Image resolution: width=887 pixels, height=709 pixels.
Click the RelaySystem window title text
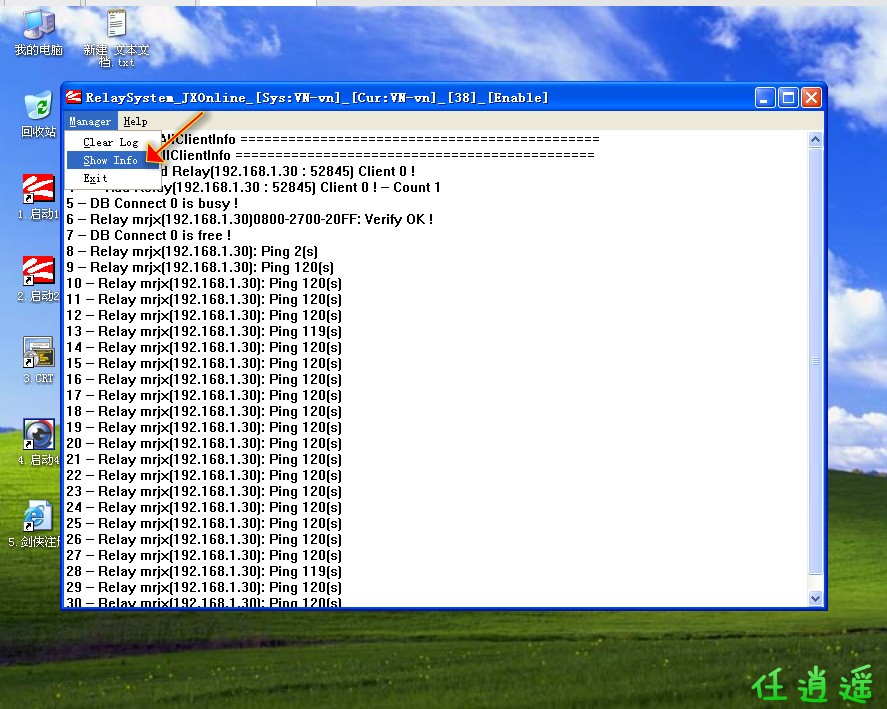(317, 98)
